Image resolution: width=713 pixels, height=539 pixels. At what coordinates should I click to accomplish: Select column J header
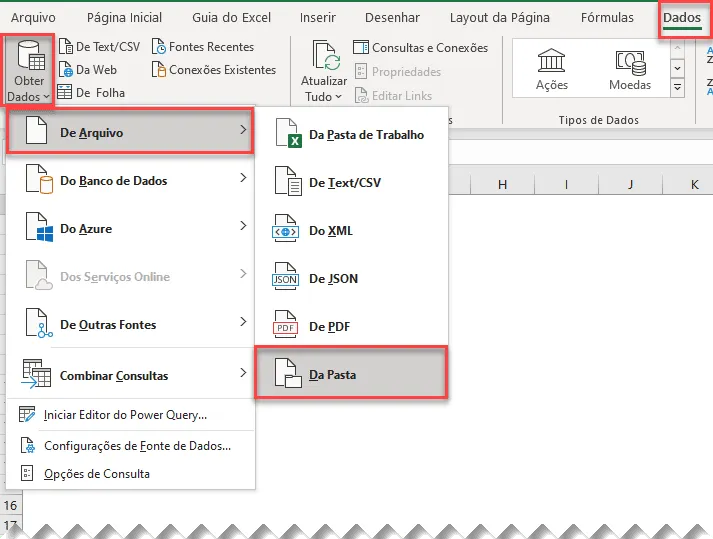click(x=631, y=184)
